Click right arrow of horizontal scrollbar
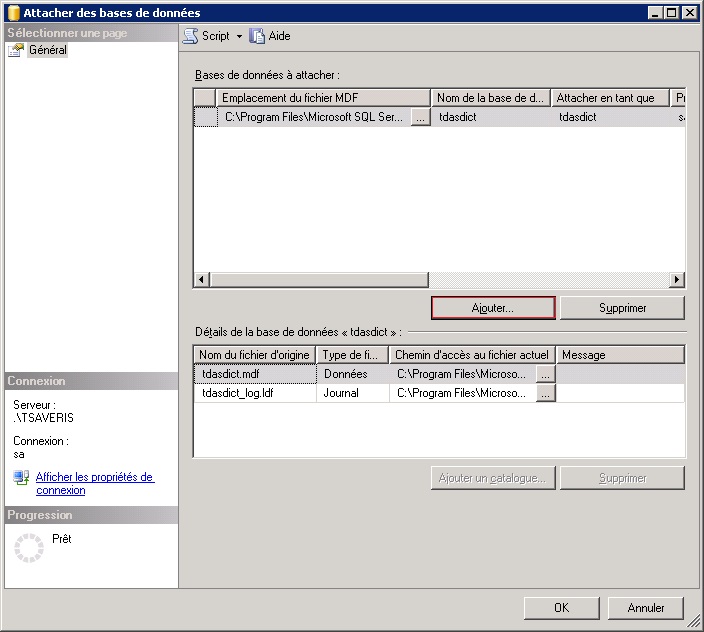The image size is (704, 632). [x=677, y=279]
